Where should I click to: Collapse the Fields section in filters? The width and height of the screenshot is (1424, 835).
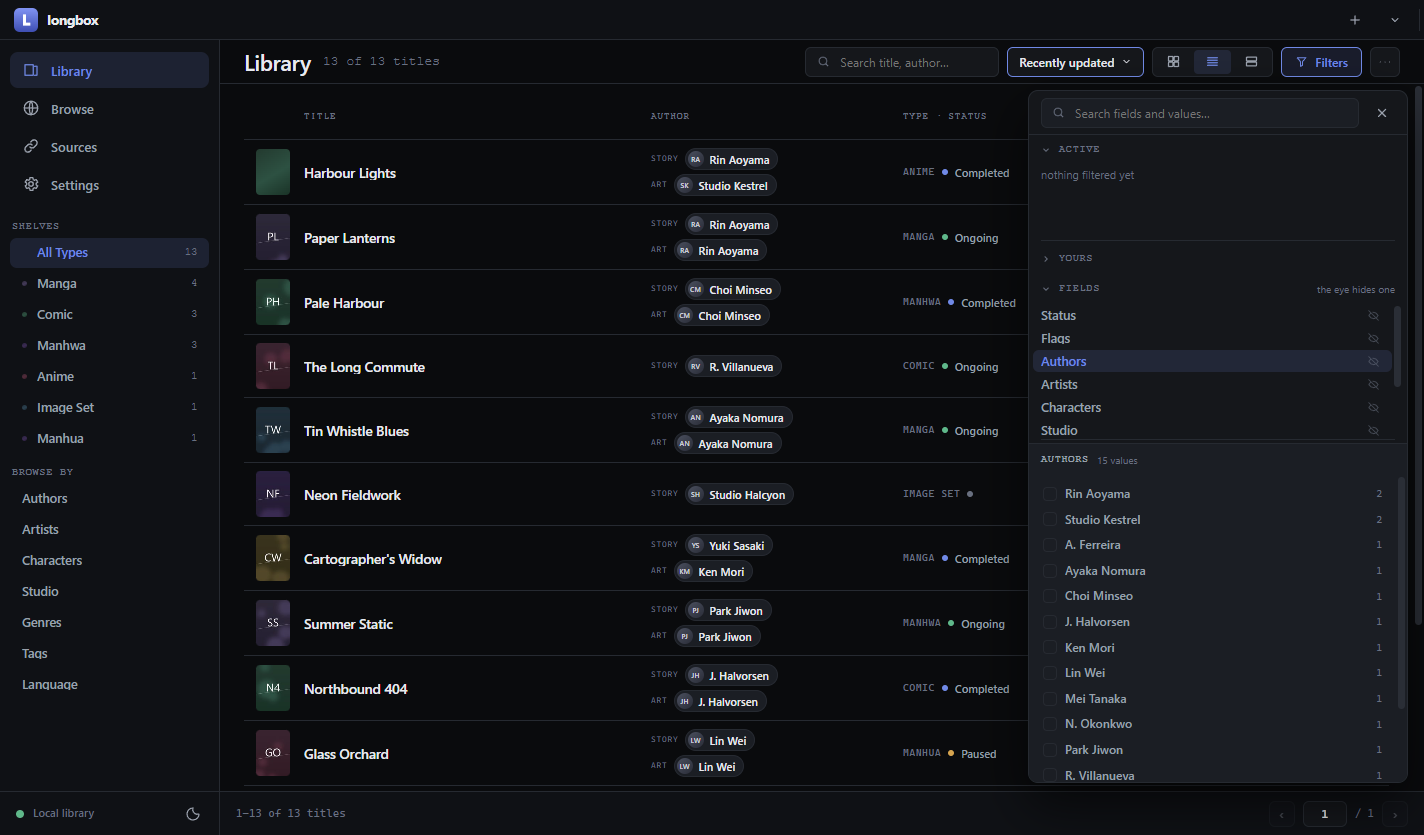(x=1070, y=288)
